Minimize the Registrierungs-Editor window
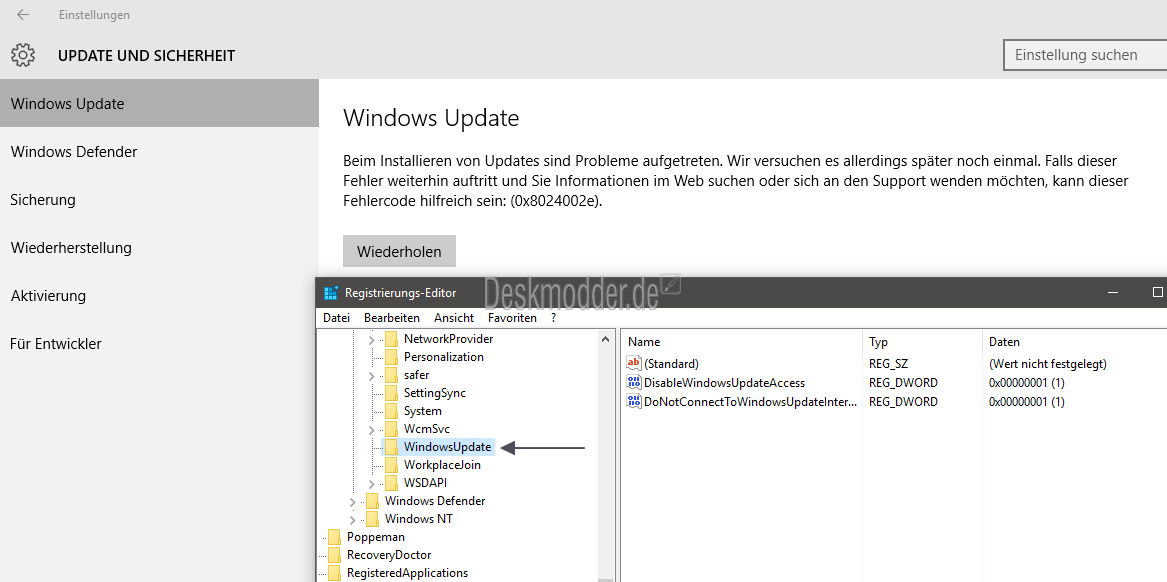 point(1113,292)
